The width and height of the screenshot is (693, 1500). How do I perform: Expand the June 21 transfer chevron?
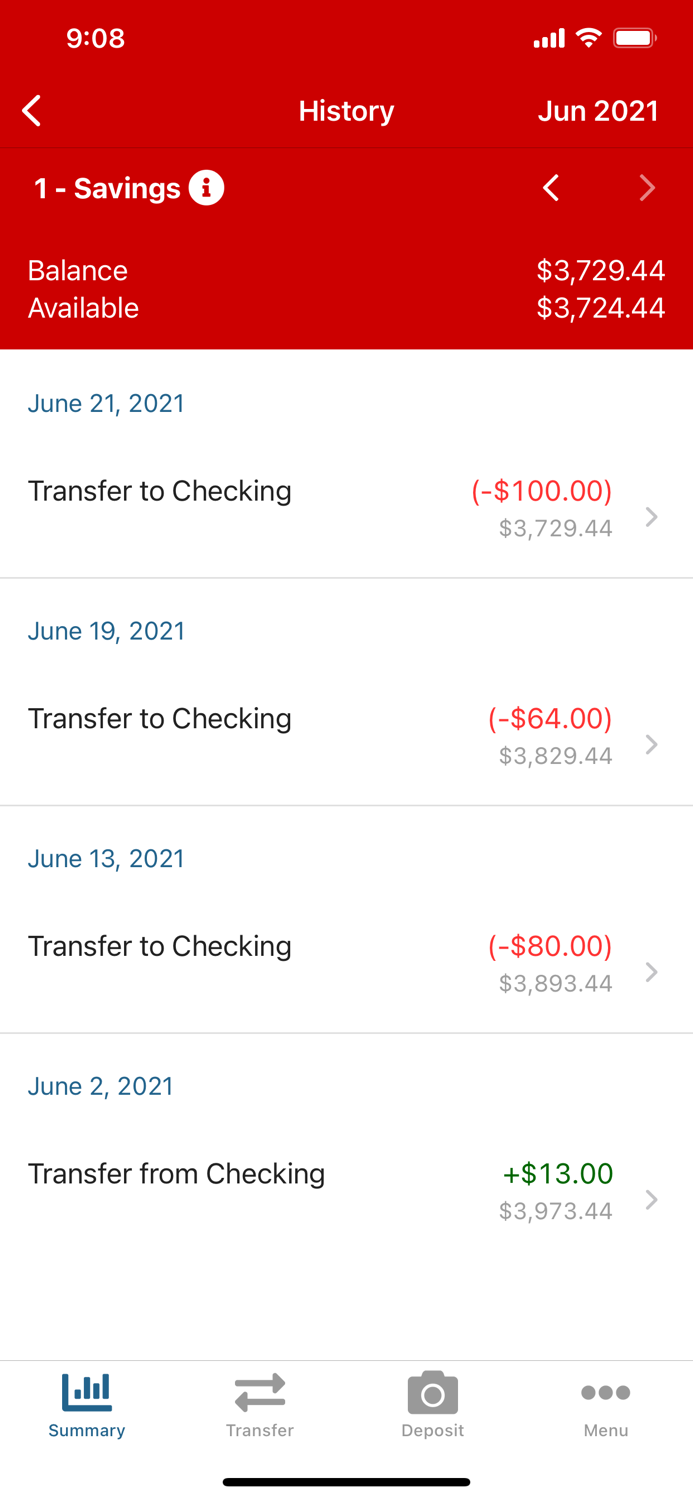click(651, 517)
